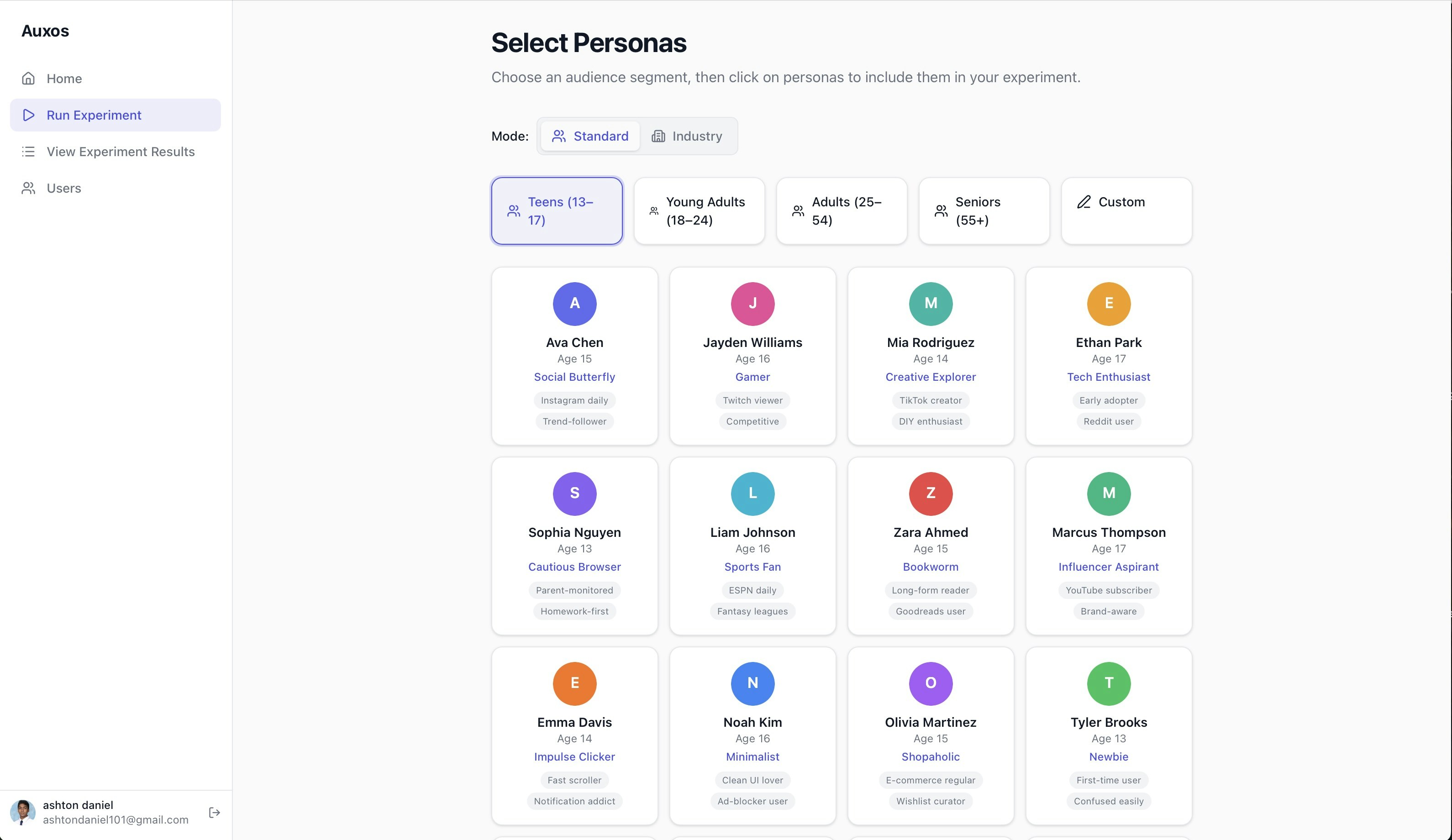The width and height of the screenshot is (1452, 840).
Task: Reopen the Teens (13–17) segment
Action: (557, 211)
